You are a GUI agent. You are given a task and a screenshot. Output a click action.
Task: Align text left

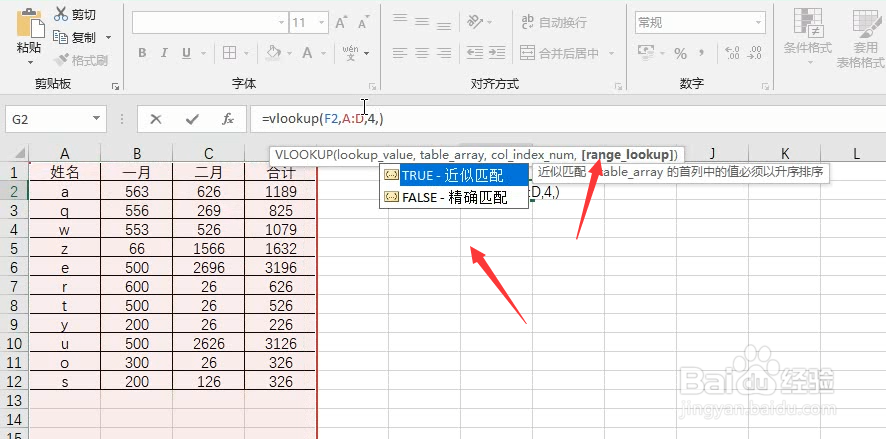point(400,53)
